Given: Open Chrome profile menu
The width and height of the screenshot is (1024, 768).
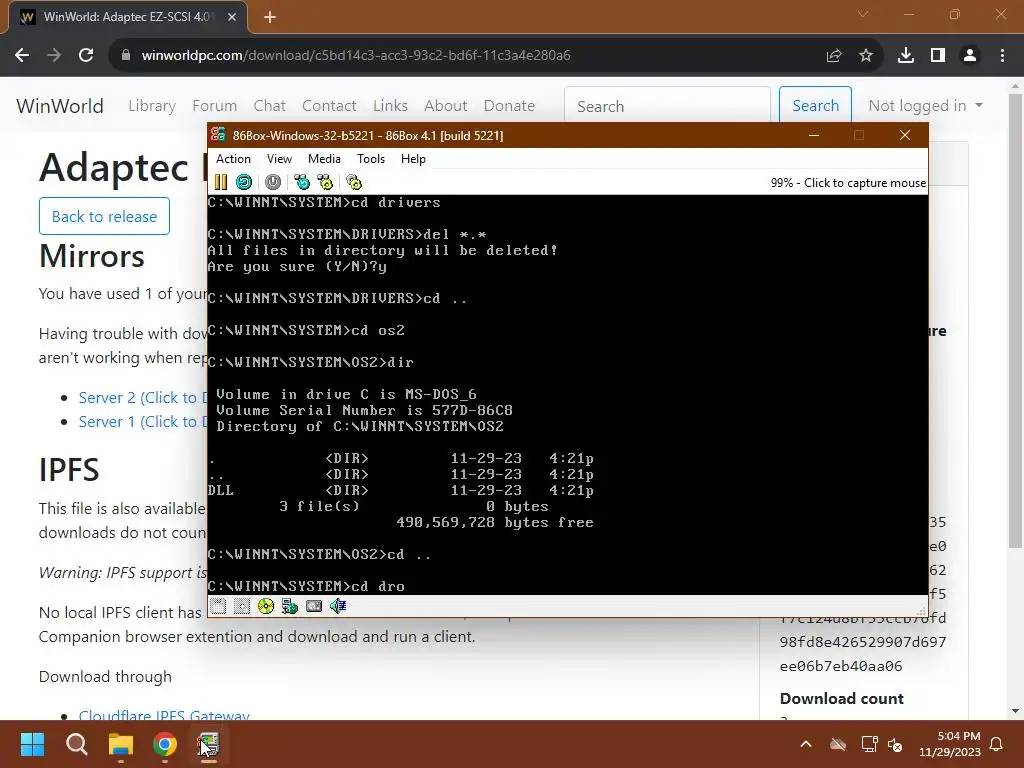Looking at the screenshot, I should (970, 56).
